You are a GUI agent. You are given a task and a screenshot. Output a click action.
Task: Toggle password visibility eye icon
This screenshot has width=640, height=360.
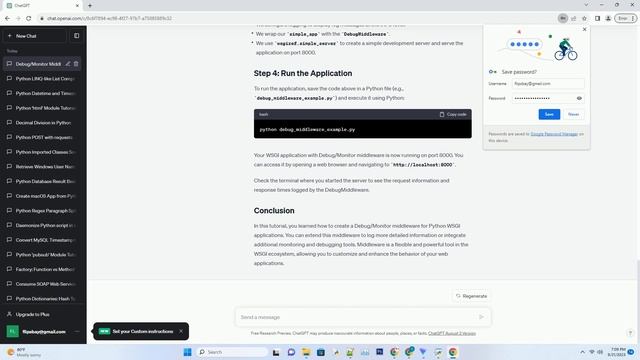coord(579,98)
